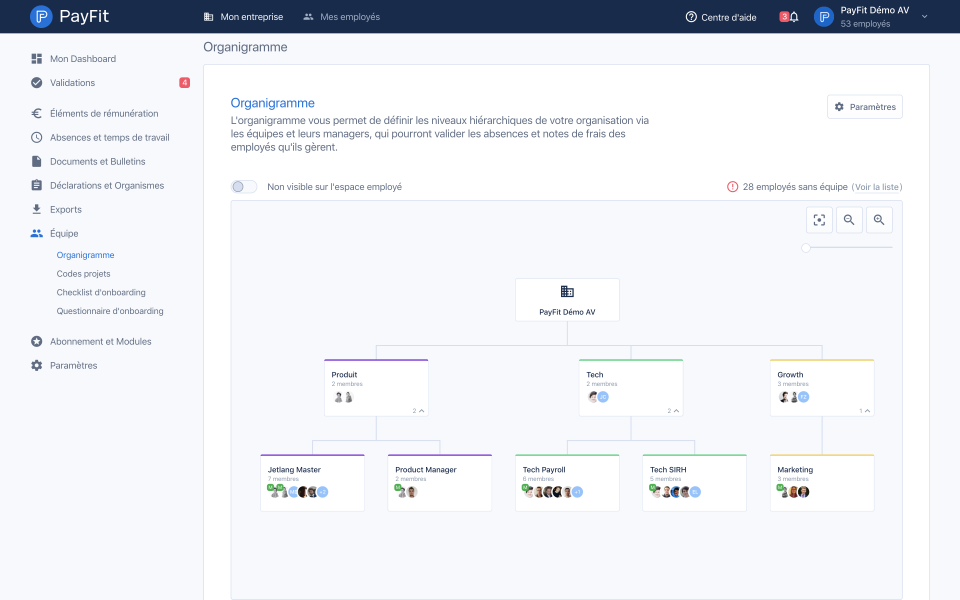This screenshot has width=960, height=600.
Task: Open Checklist d'onboarding
Action: [101, 293]
